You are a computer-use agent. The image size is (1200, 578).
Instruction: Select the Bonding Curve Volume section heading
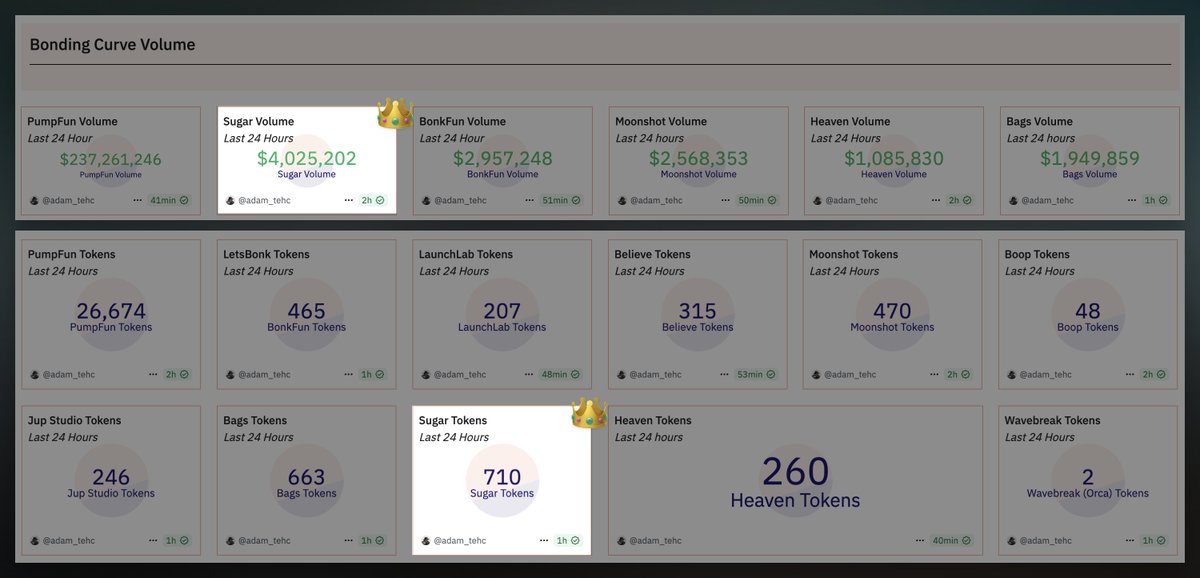coord(112,45)
